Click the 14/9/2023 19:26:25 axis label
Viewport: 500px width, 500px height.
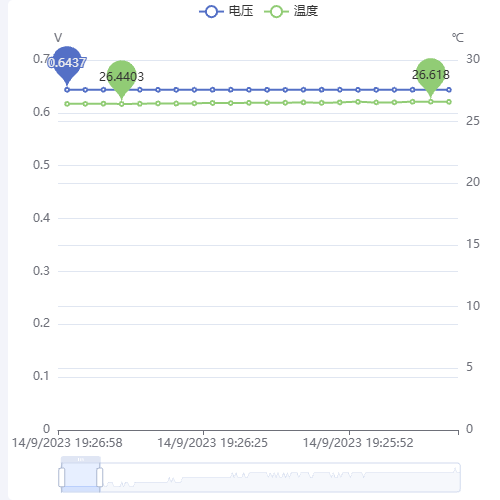pos(213,443)
